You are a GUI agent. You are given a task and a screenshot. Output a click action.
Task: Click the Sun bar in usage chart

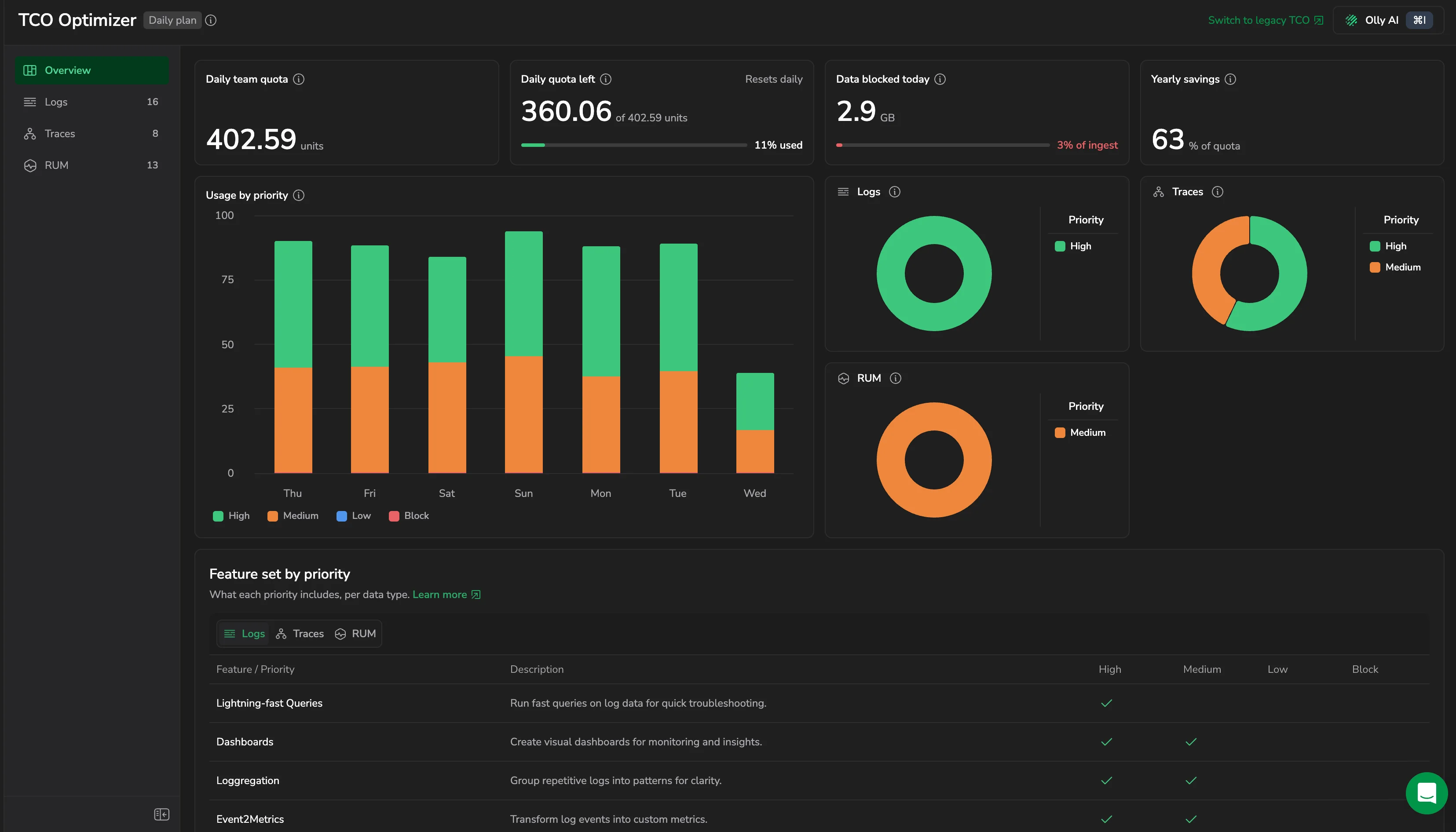tap(523, 352)
